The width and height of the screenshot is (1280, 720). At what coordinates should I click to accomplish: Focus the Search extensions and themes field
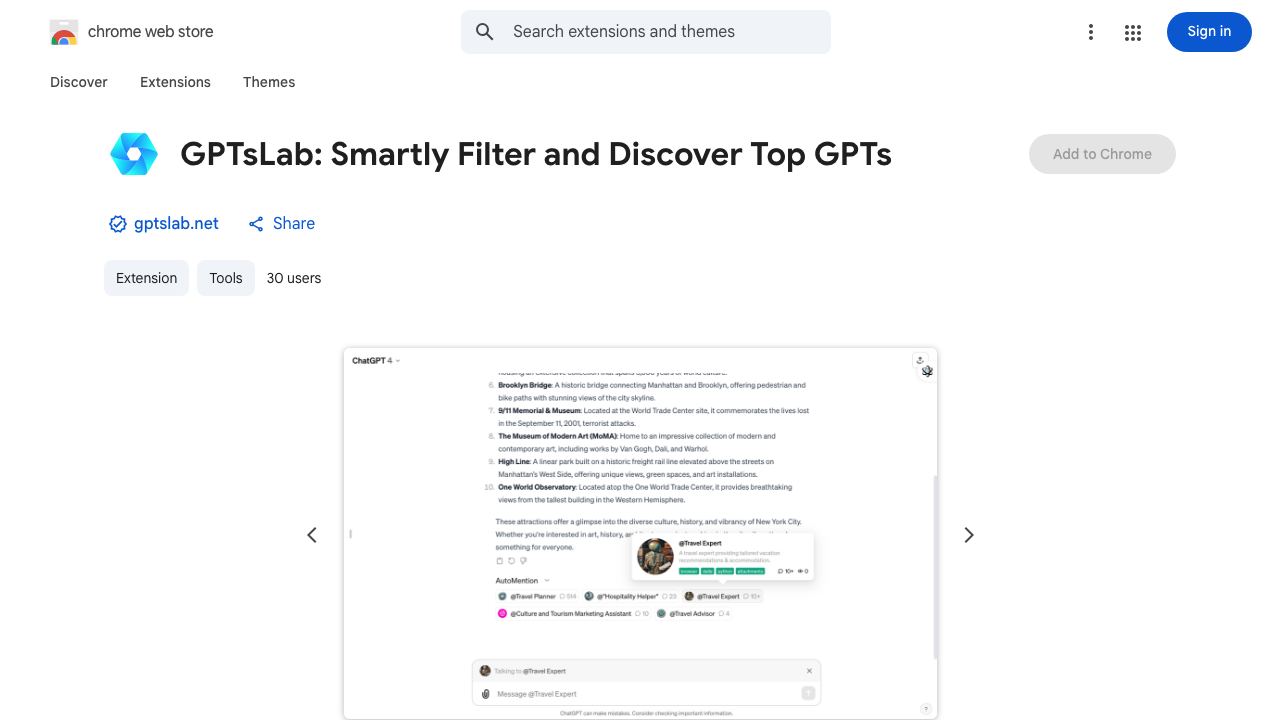click(646, 32)
